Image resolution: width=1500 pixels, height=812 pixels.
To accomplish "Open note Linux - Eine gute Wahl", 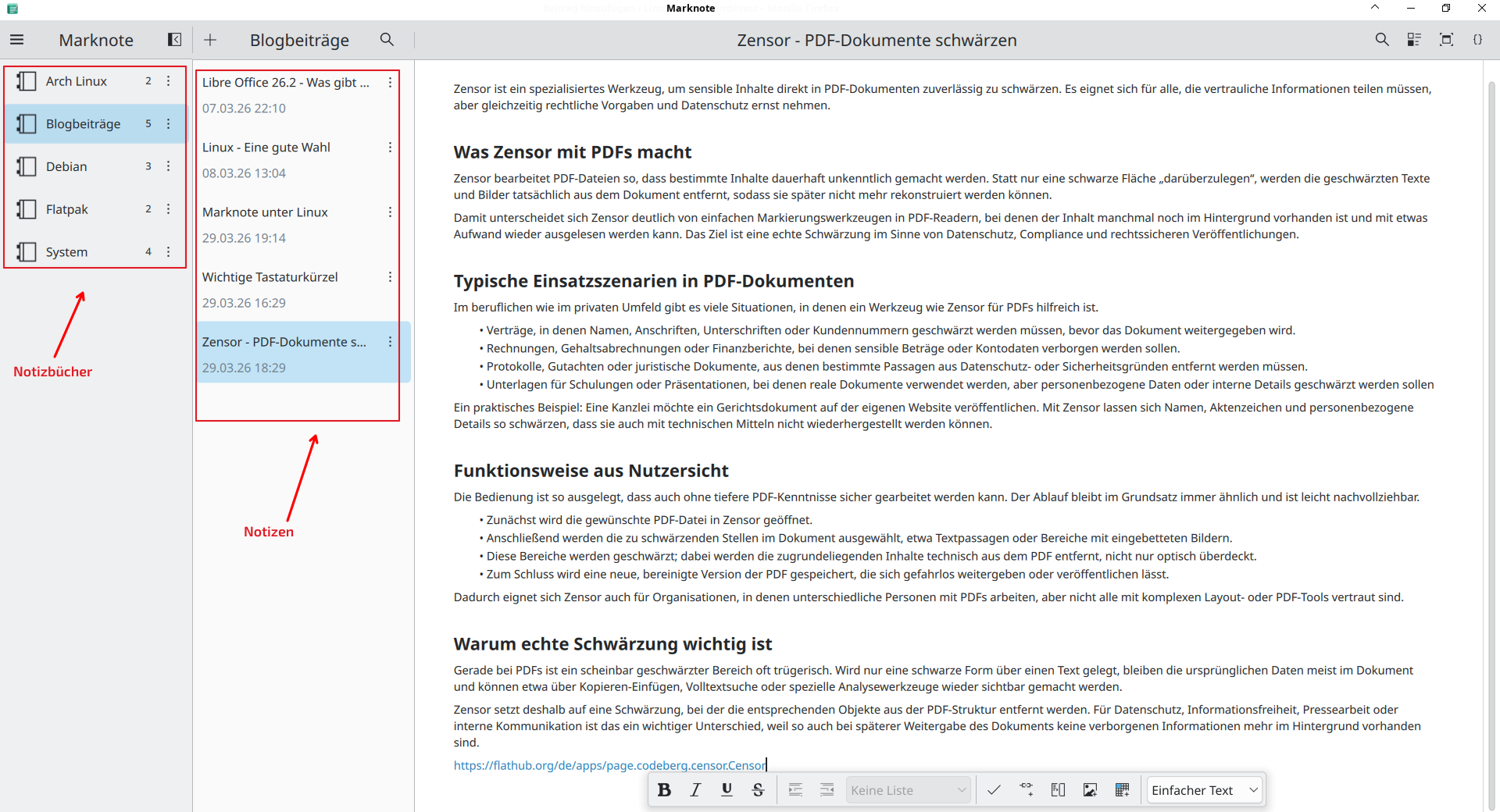I will tap(266, 148).
